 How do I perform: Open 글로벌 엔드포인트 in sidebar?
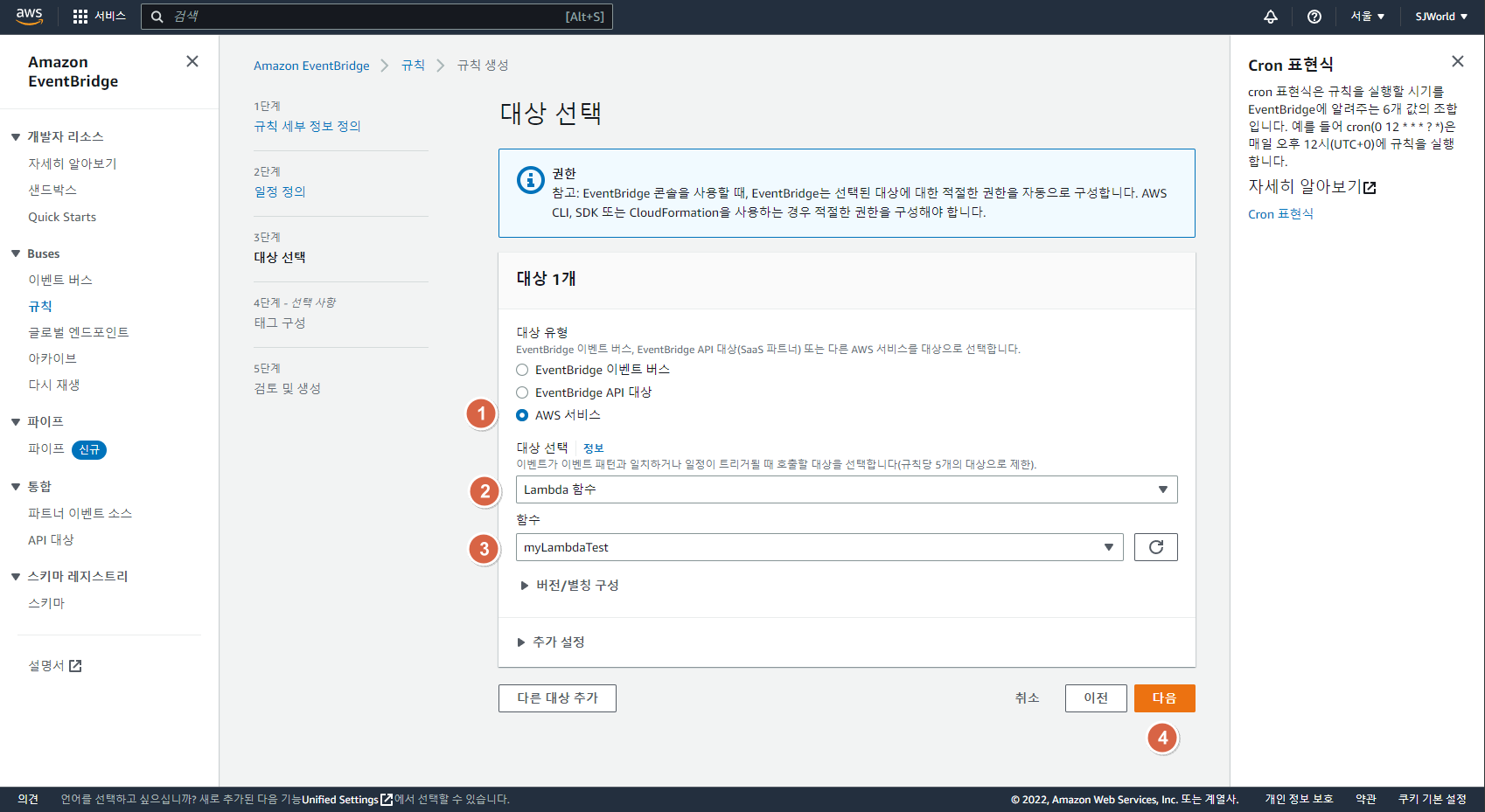tap(79, 332)
